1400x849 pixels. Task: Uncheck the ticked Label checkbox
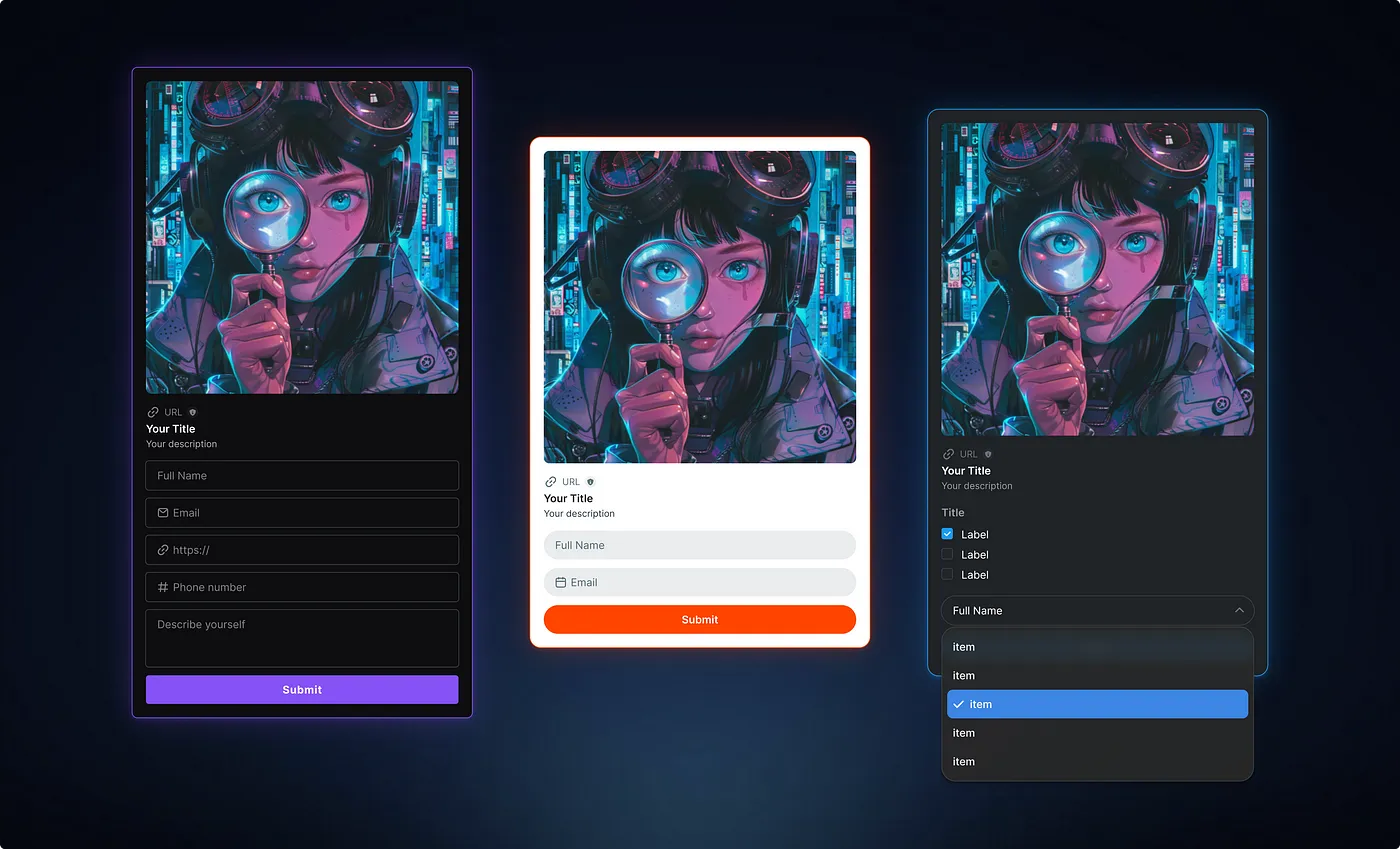point(948,534)
